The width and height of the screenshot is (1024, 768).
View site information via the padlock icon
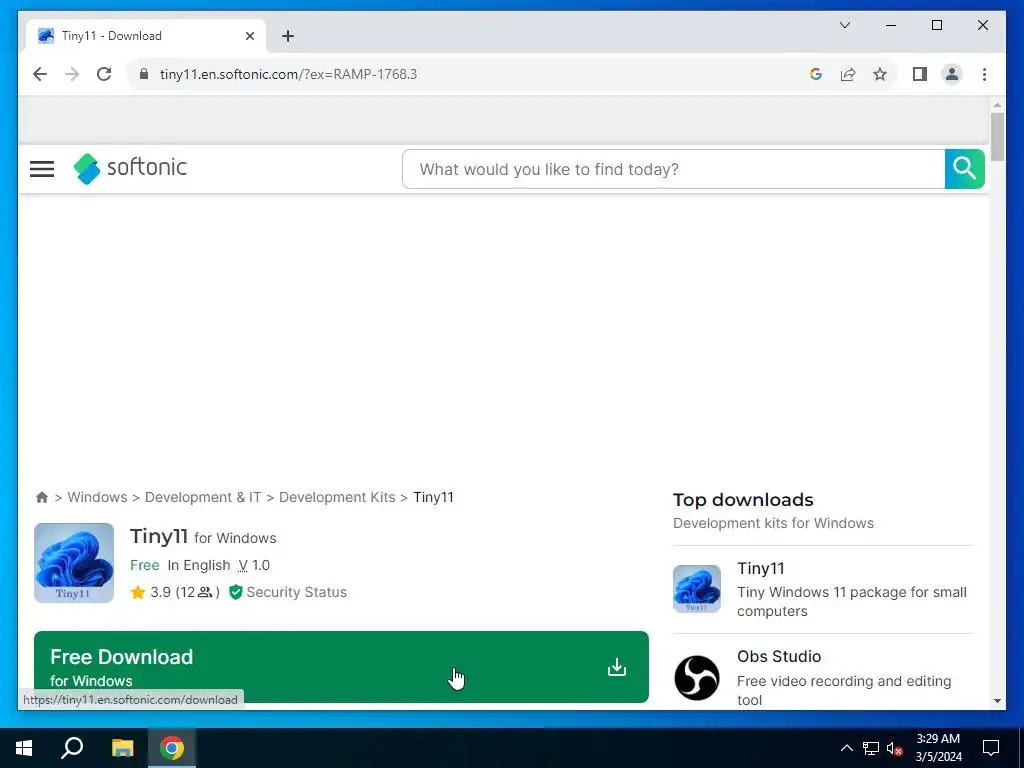tap(144, 74)
